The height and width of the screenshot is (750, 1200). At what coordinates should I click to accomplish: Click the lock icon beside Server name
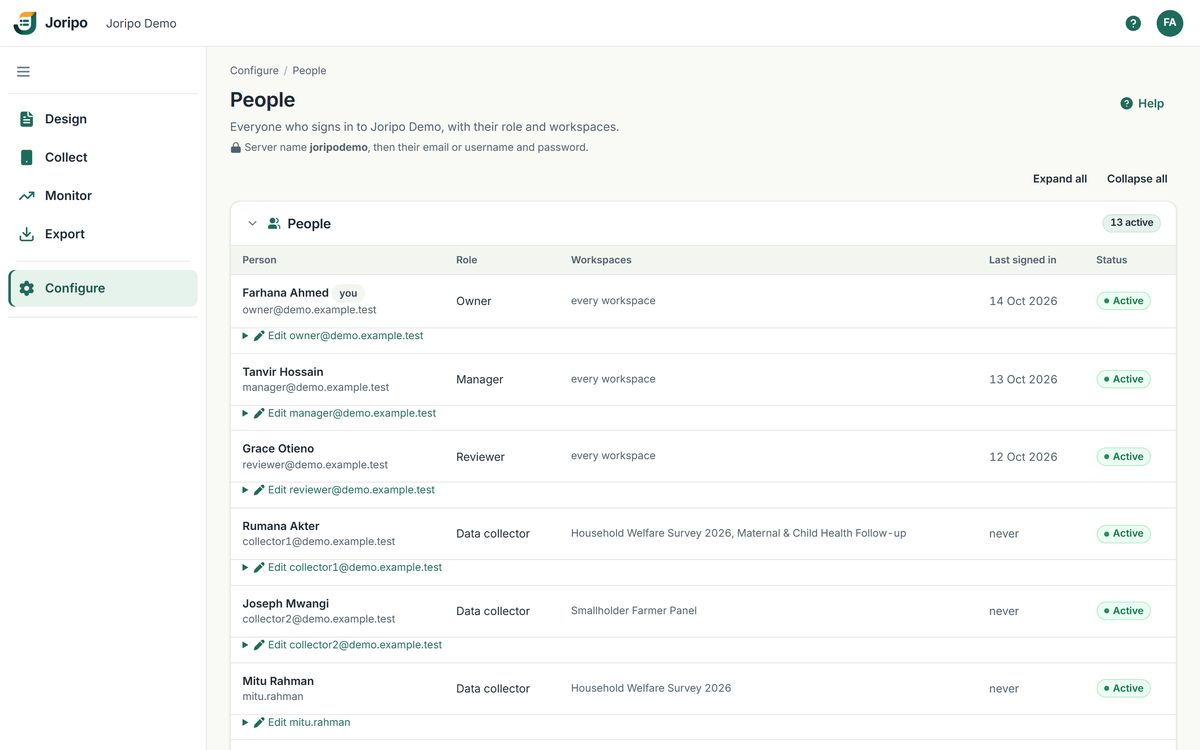(x=236, y=147)
